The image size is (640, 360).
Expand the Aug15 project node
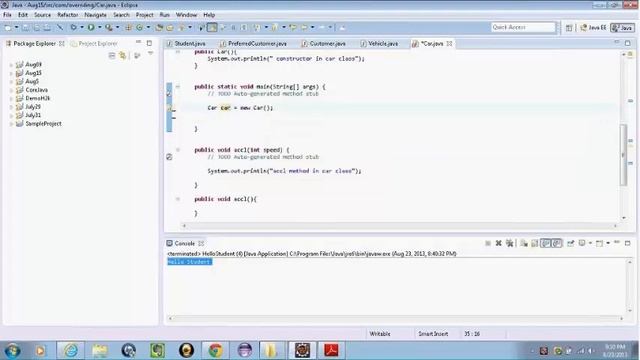[11, 73]
